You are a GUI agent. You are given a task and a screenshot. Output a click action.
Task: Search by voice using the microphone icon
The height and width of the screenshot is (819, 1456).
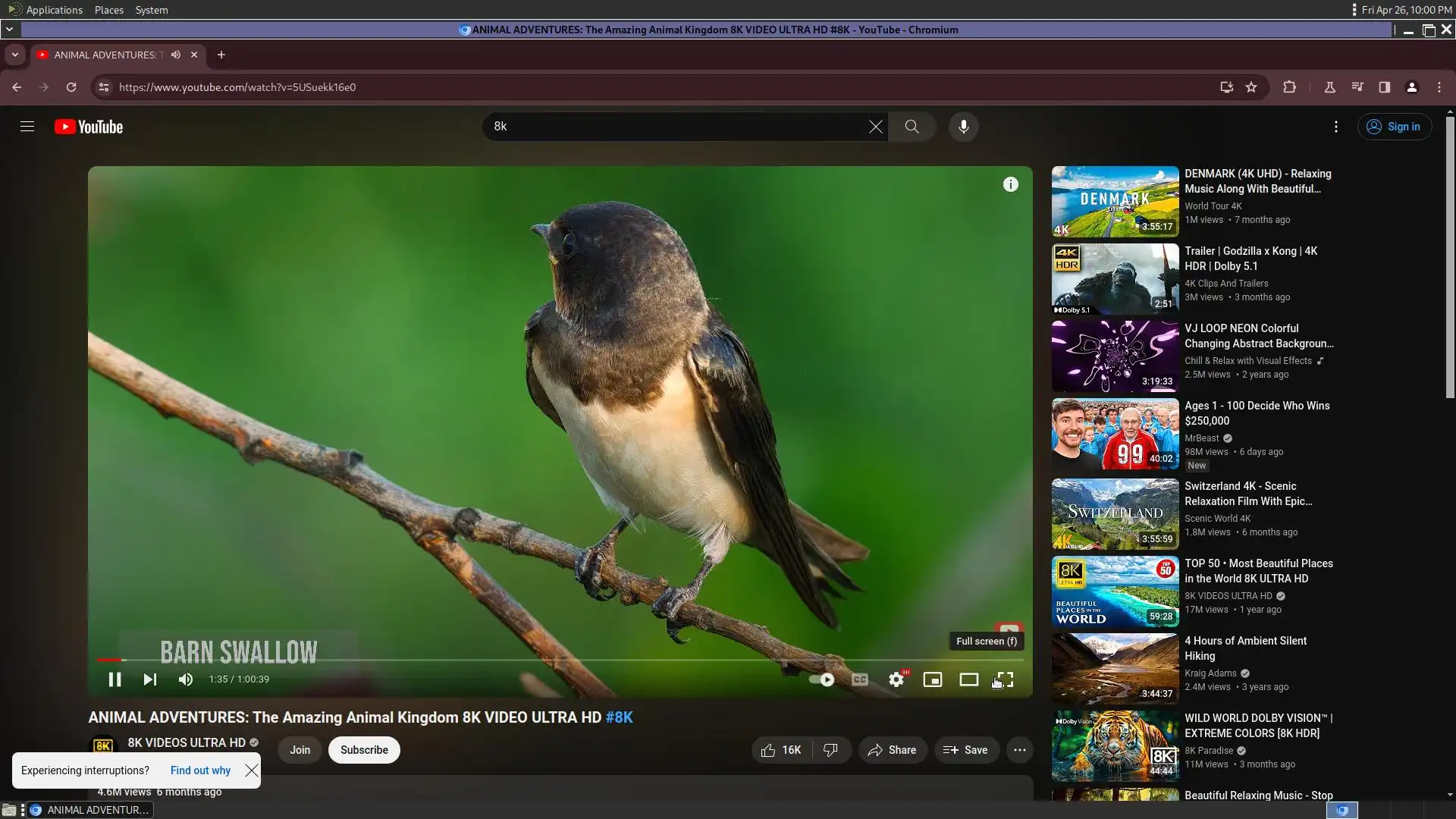coord(963,127)
